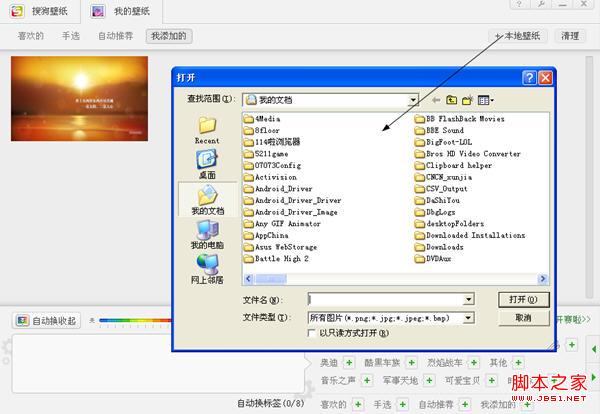Image resolution: width=600 pixels, height=414 pixels.
Task: Open the Auto-recommend (自动推荐) sub-tab
Action: 116,36
